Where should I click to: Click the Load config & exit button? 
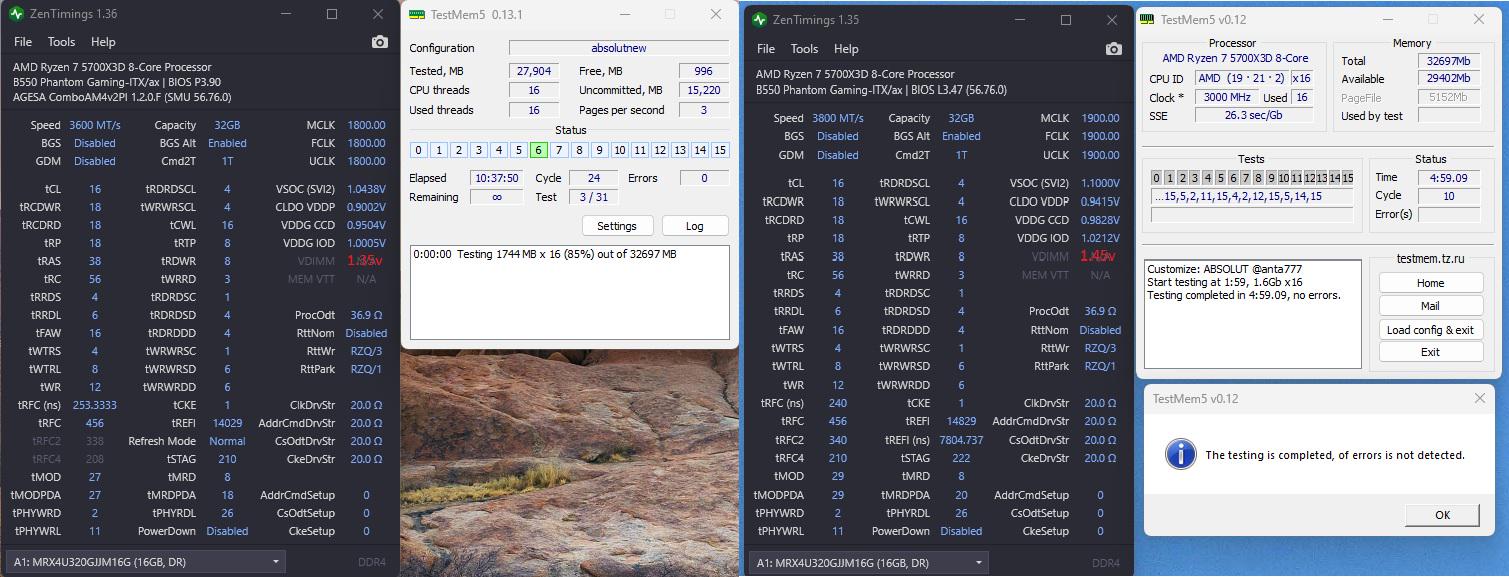(1430, 330)
